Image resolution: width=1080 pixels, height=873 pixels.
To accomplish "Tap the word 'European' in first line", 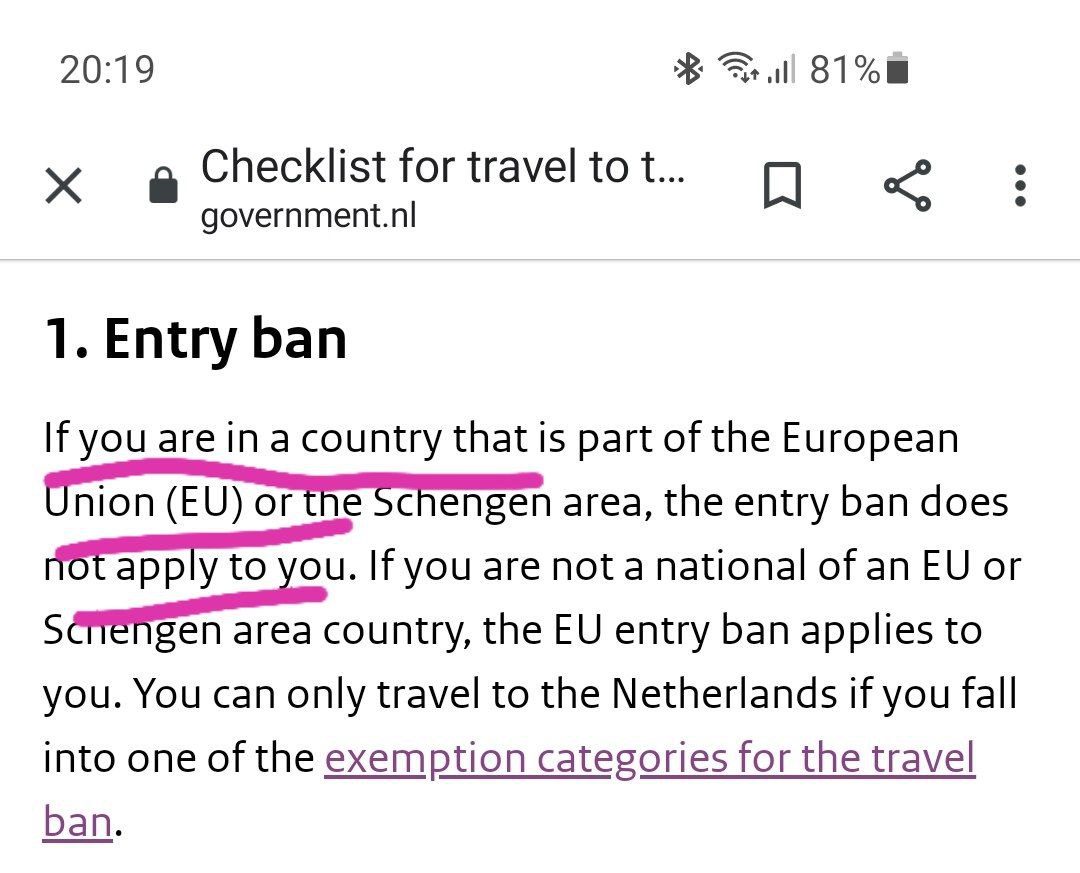I will pyautogui.click(x=870, y=438).
